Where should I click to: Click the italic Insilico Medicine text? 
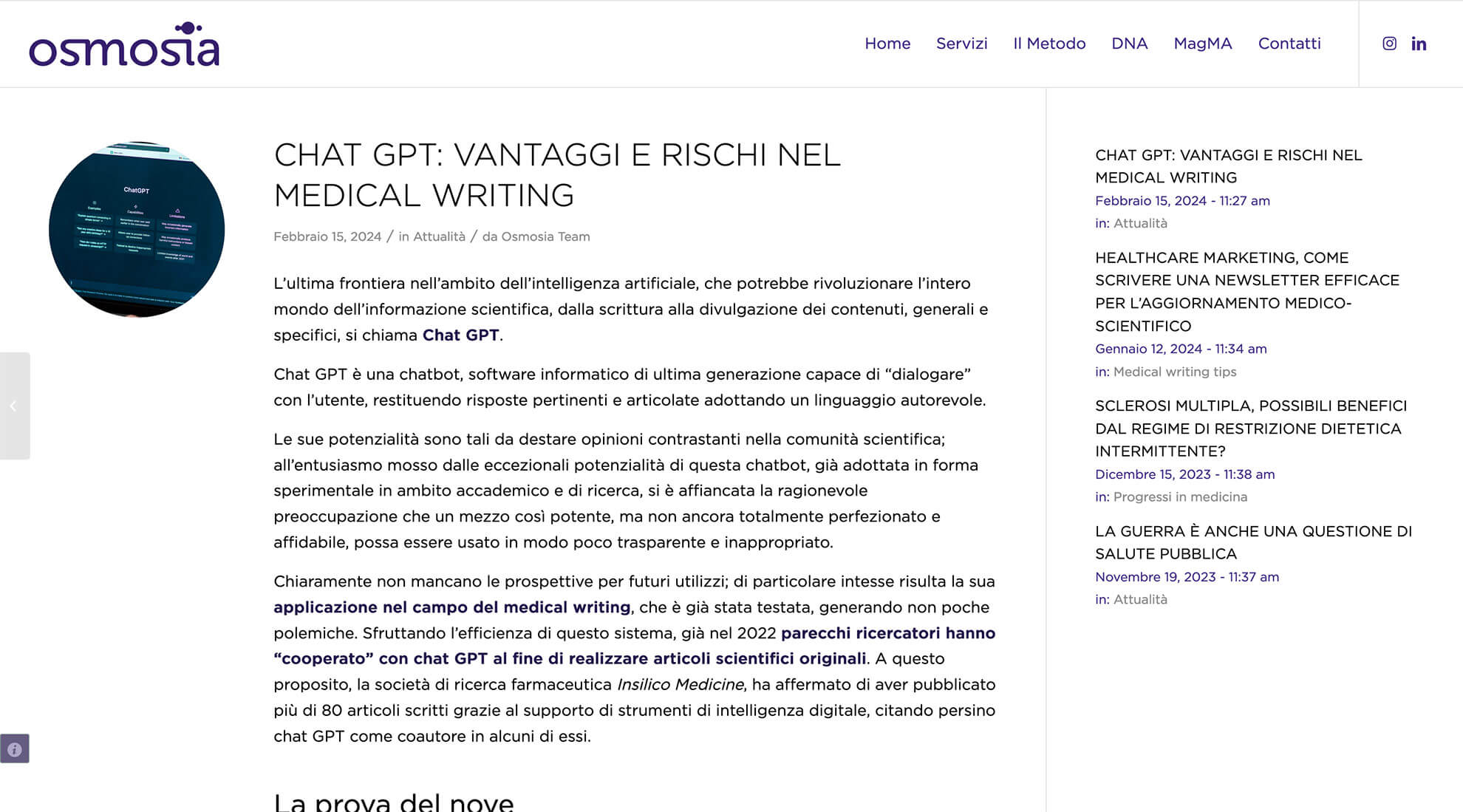[681, 685]
